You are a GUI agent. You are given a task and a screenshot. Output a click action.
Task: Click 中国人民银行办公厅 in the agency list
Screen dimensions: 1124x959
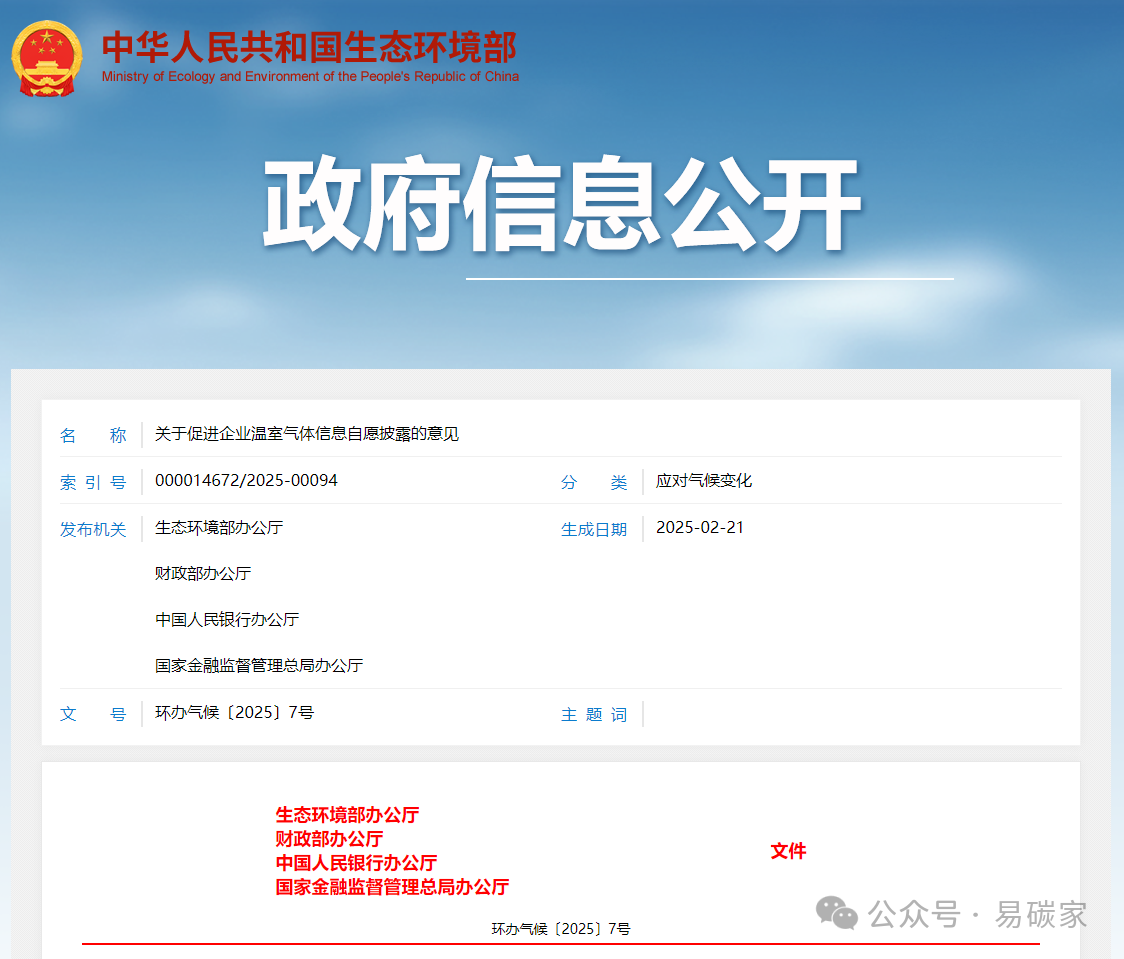227,619
